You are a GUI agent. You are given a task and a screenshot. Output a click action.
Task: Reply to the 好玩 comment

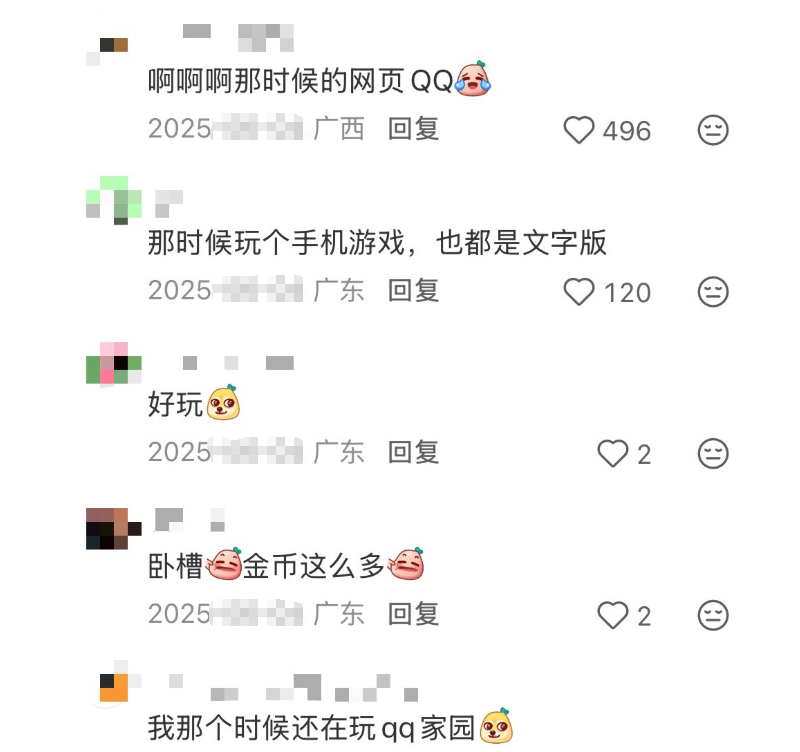click(x=413, y=452)
